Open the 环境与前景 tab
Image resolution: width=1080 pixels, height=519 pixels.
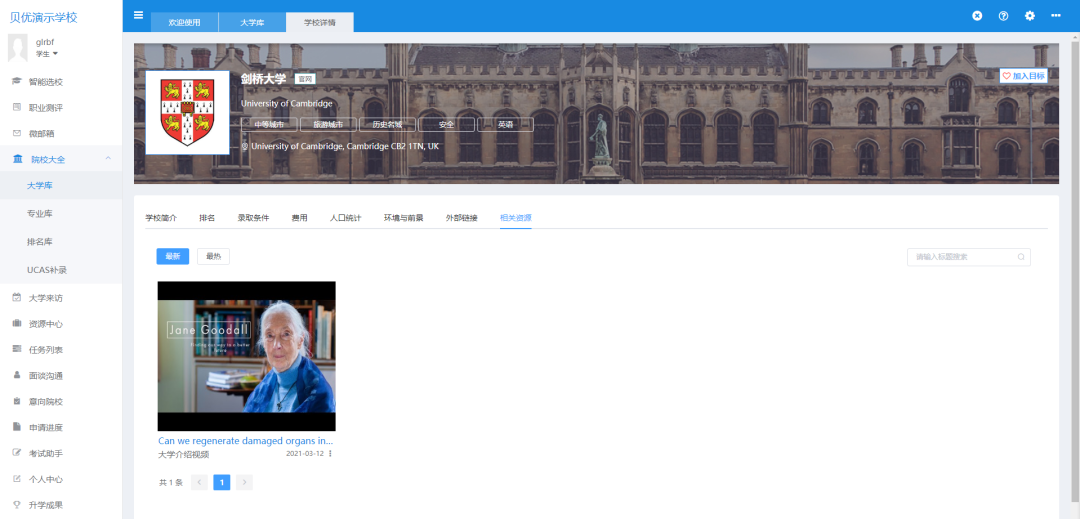point(404,218)
